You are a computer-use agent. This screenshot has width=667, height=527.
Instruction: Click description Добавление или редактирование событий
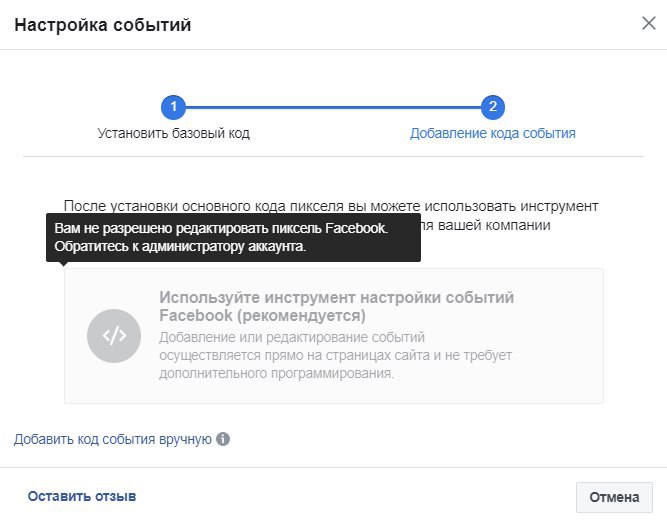(x=335, y=355)
